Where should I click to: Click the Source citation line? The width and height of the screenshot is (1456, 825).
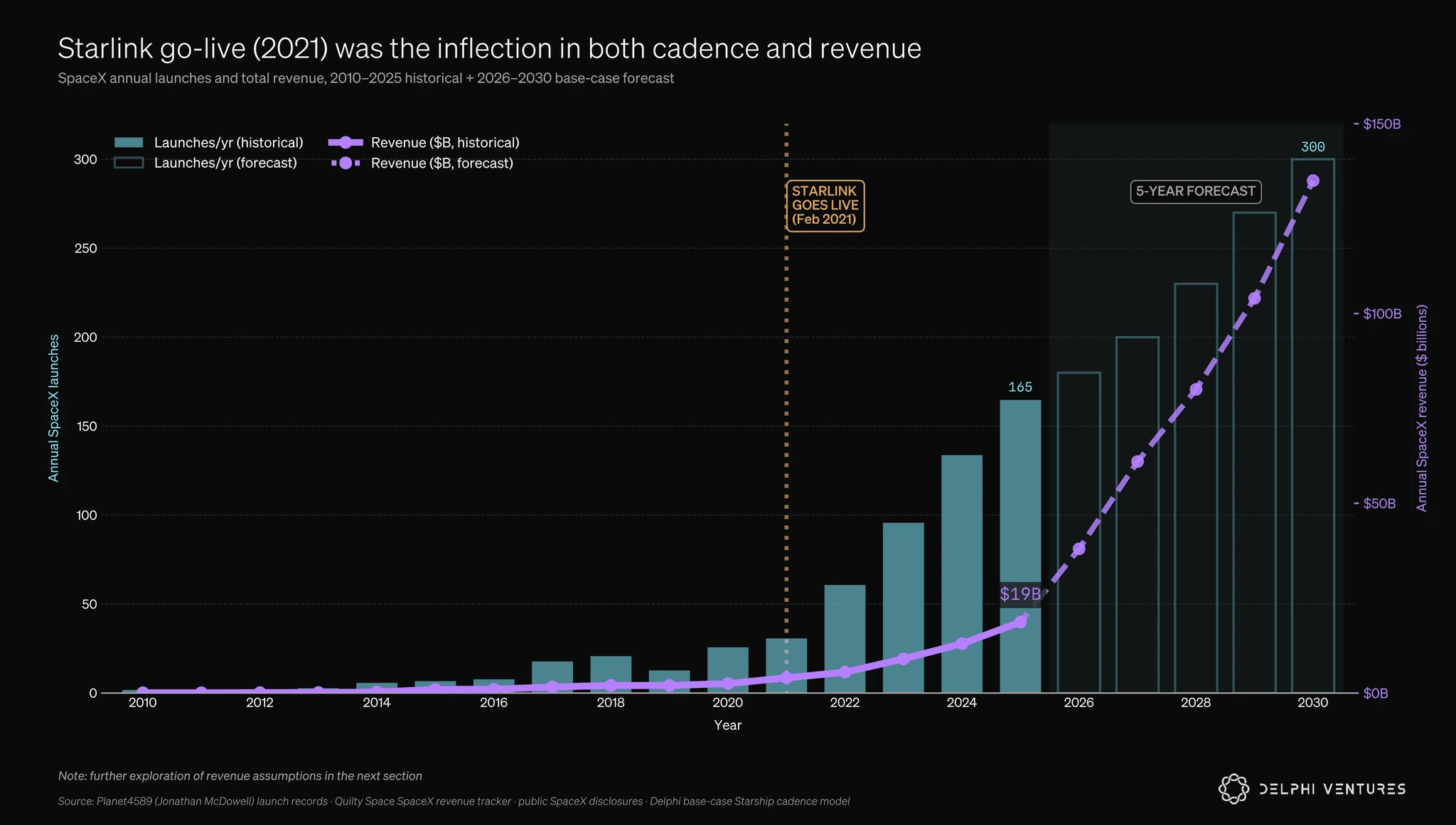(x=454, y=802)
